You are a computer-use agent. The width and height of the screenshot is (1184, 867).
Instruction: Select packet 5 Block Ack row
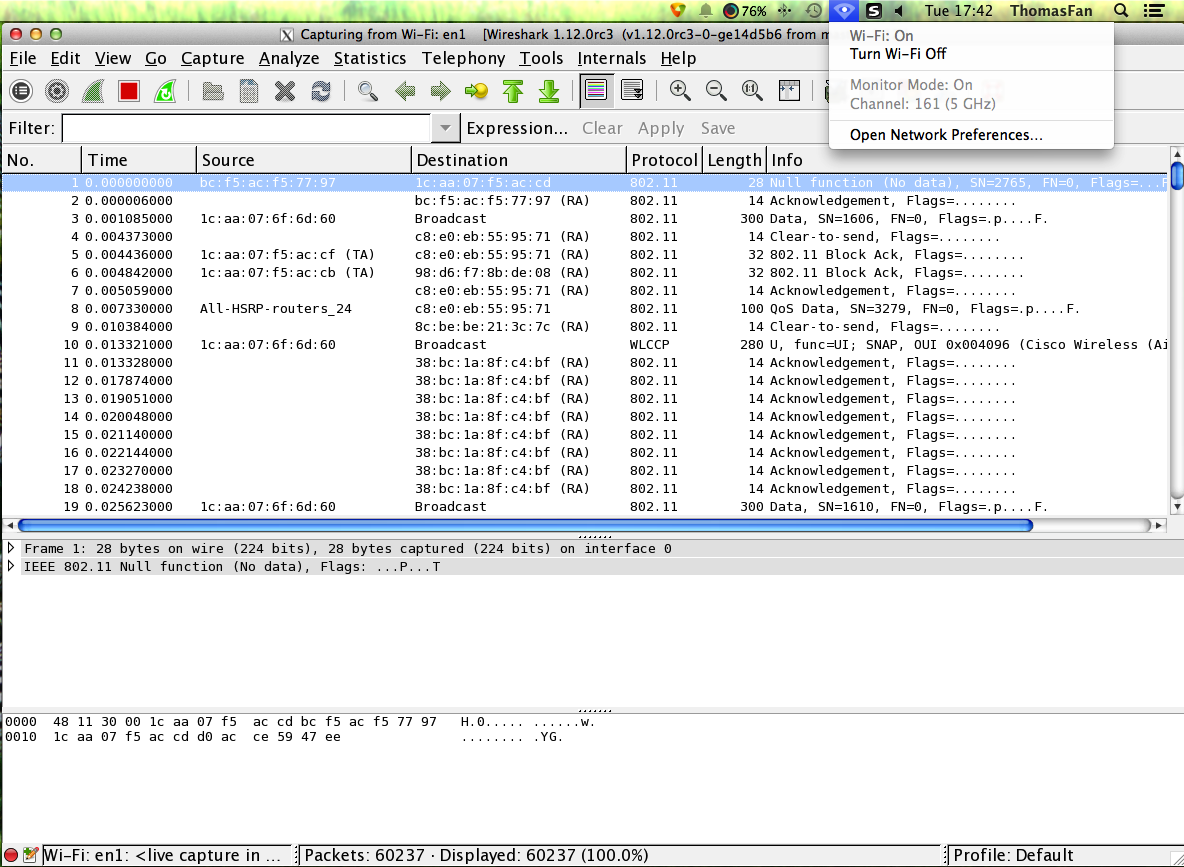pyautogui.click(x=585, y=255)
